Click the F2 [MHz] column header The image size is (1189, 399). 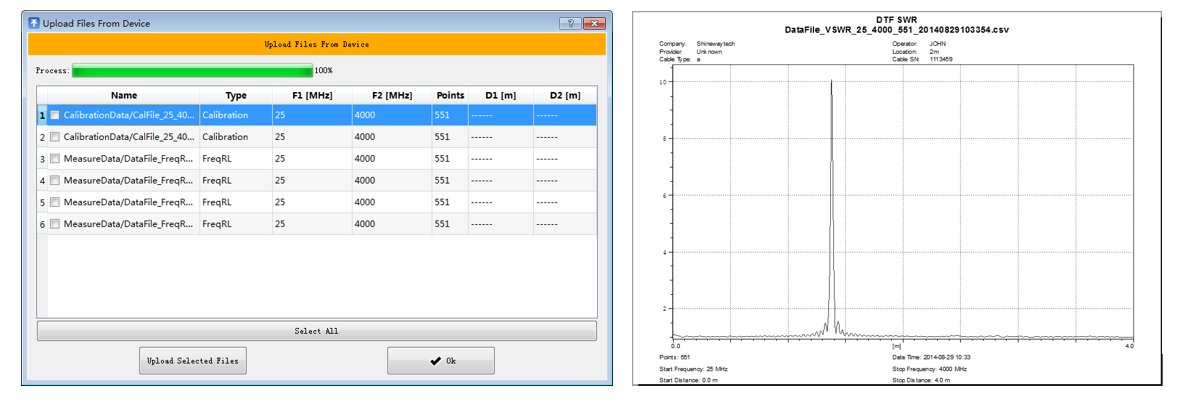pos(392,96)
